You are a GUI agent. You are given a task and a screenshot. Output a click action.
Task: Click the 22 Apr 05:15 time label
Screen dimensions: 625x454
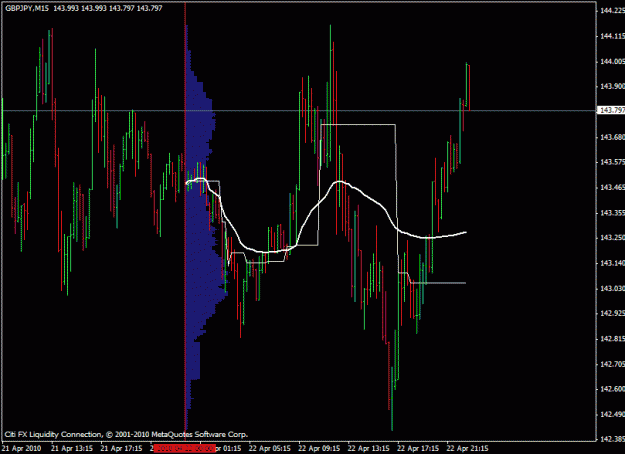coord(270,448)
